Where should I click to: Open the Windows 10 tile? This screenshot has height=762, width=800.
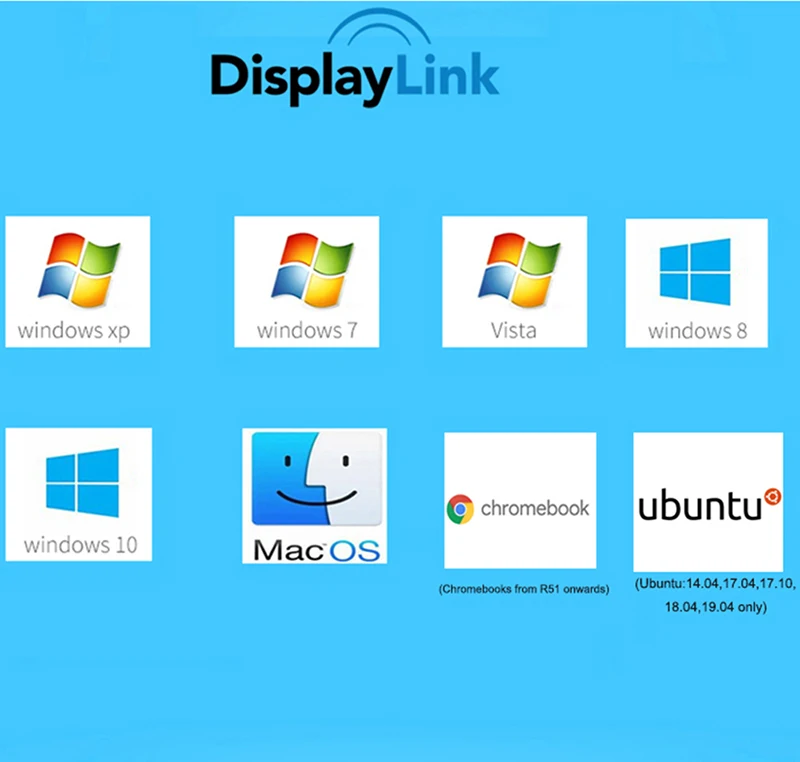click(x=79, y=494)
